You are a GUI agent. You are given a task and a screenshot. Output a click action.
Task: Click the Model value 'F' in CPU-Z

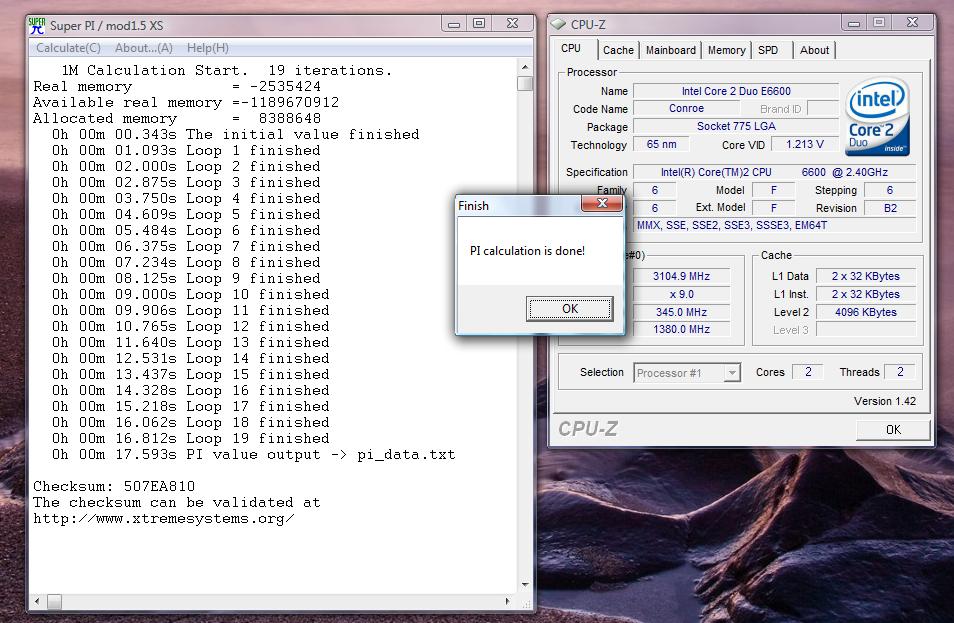[x=773, y=190]
